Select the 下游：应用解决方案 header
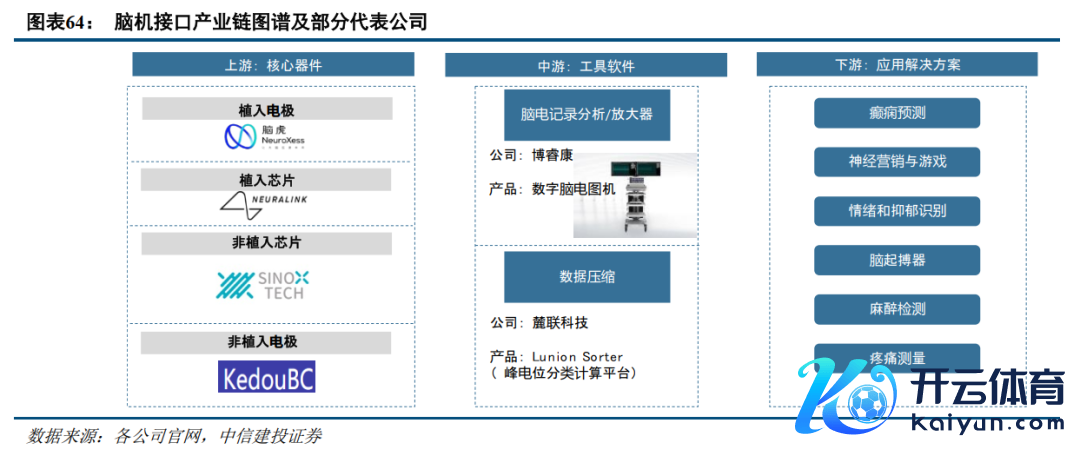The width and height of the screenshot is (1080, 456). (897, 64)
